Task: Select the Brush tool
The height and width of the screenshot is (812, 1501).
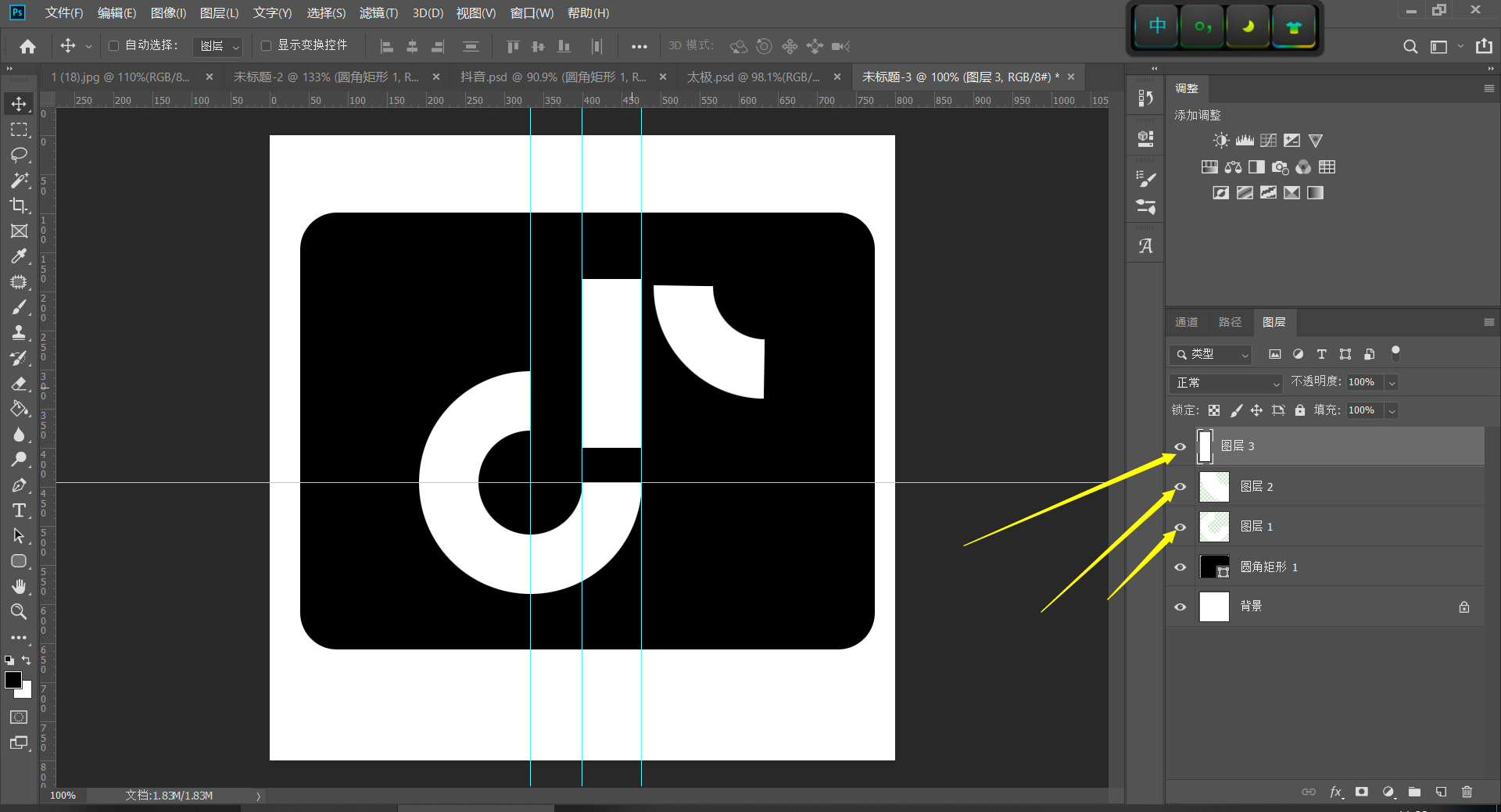Action: tap(19, 307)
